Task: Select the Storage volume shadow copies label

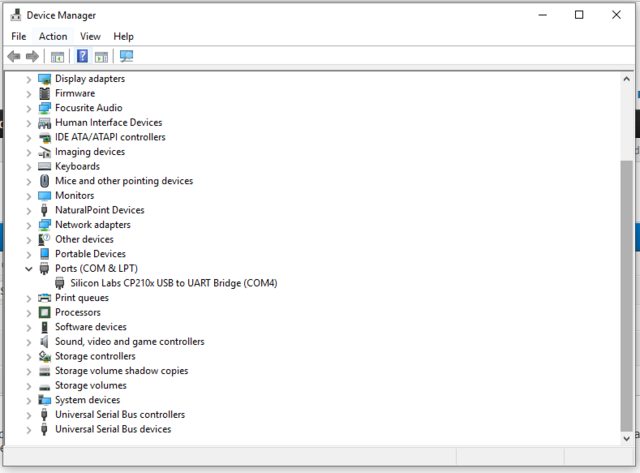Action: pyautogui.click(x=122, y=371)
